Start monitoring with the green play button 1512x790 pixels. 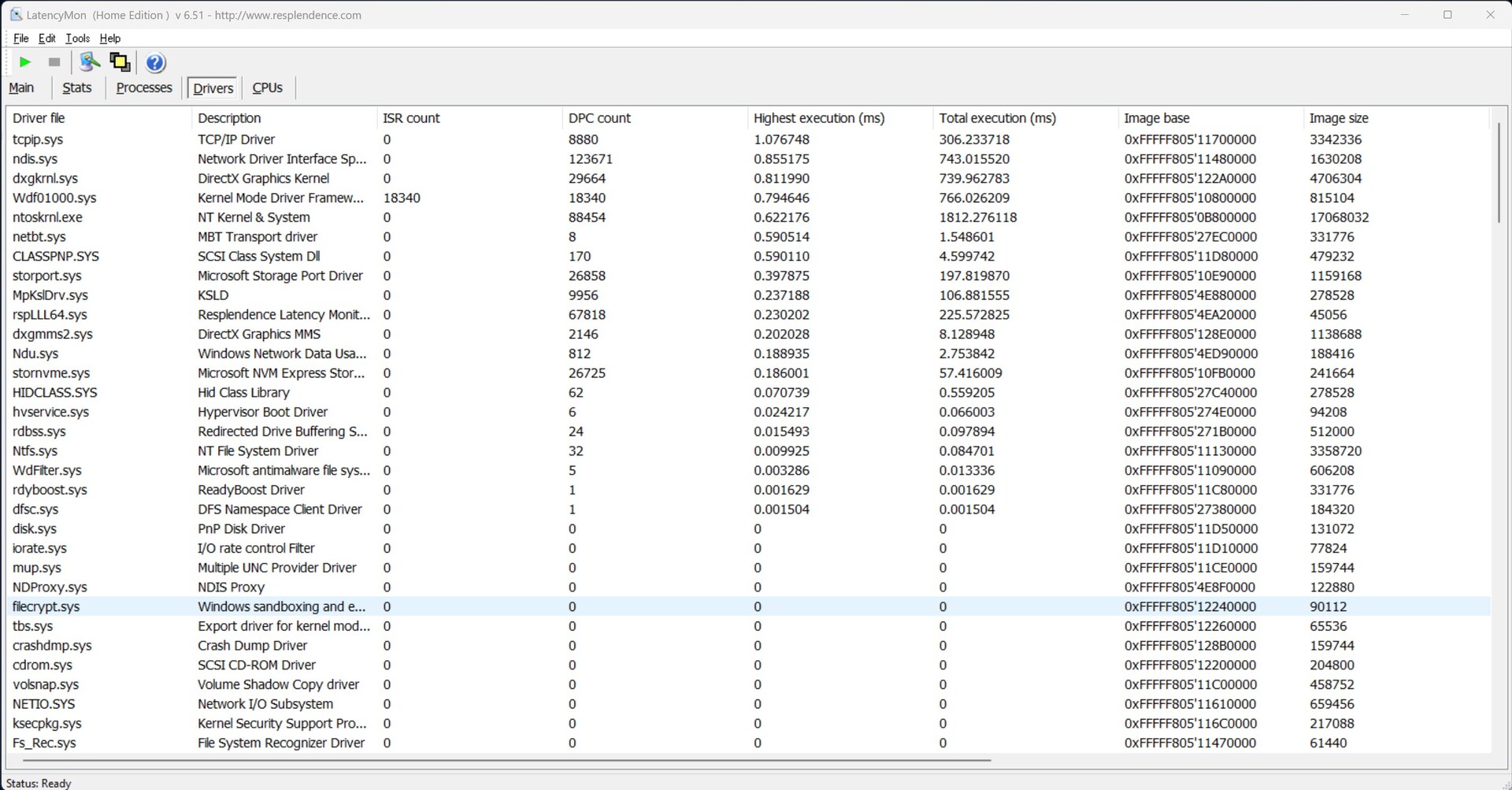pyautogui.click(x=25, y=62)
